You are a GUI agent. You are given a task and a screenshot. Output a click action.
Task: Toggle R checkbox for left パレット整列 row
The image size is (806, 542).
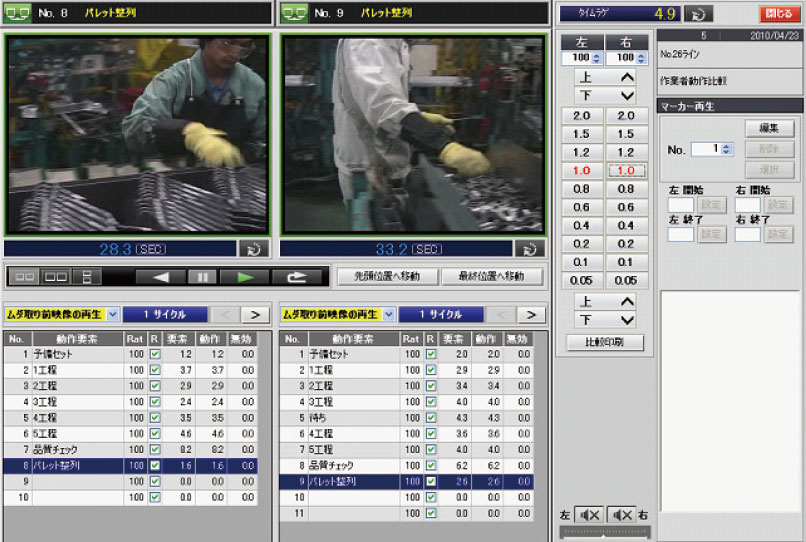tap(155, 466)
